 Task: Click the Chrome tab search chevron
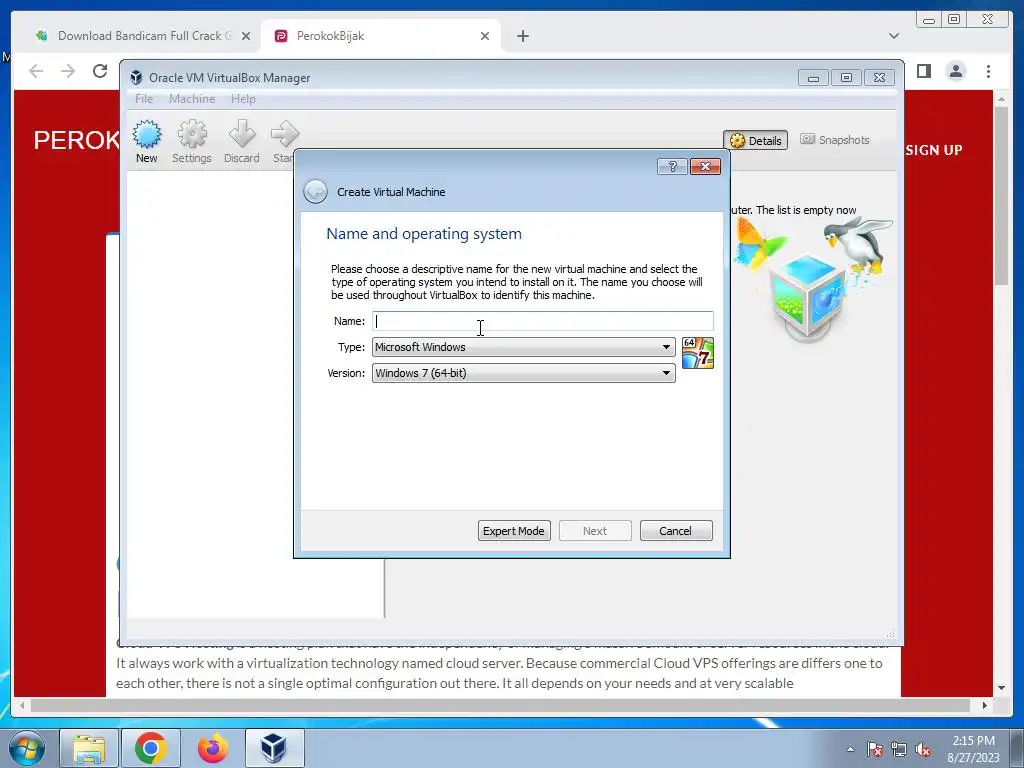894,36
